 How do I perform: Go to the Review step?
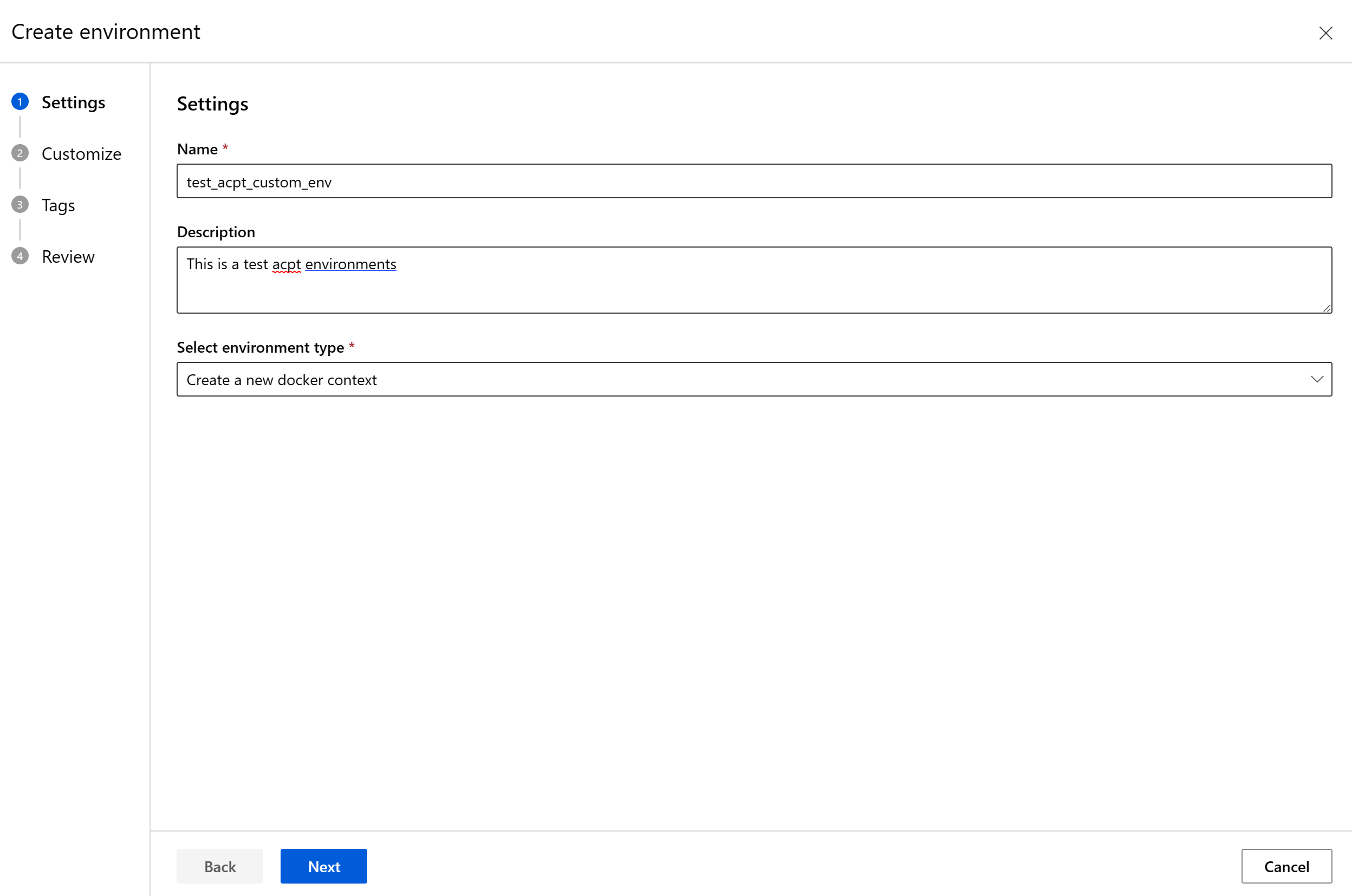click(x=67, y=256)
